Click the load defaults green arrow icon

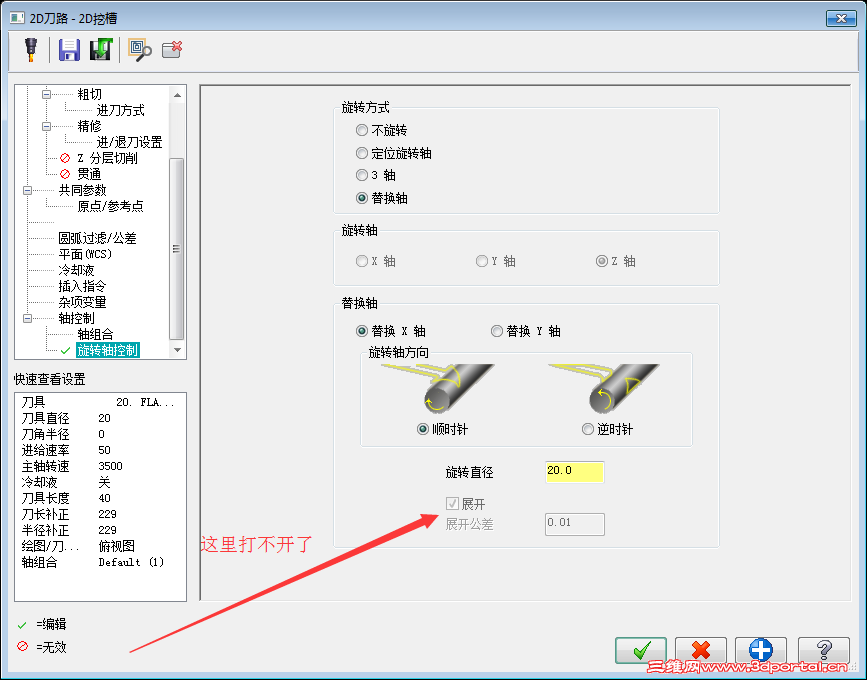[101, 50]
